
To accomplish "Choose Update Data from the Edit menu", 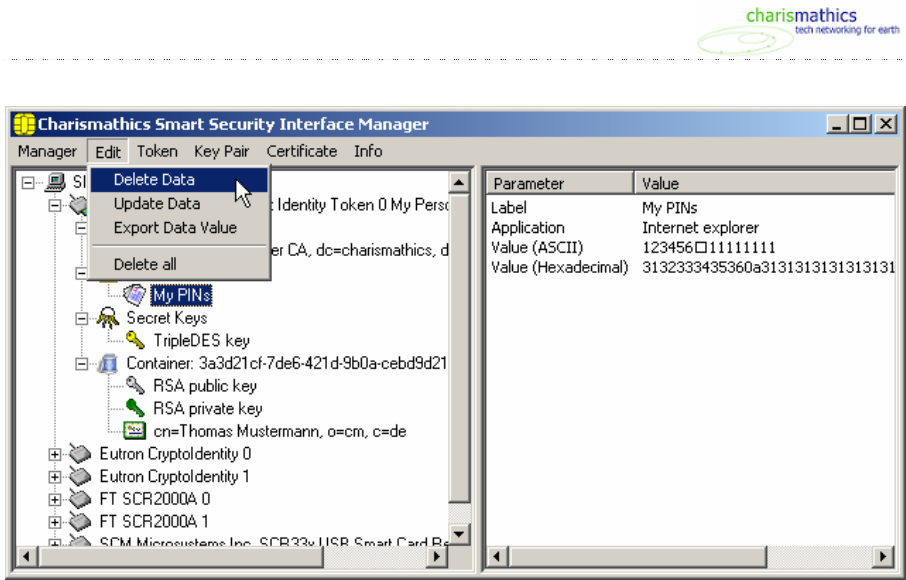I will pos(179,204).
